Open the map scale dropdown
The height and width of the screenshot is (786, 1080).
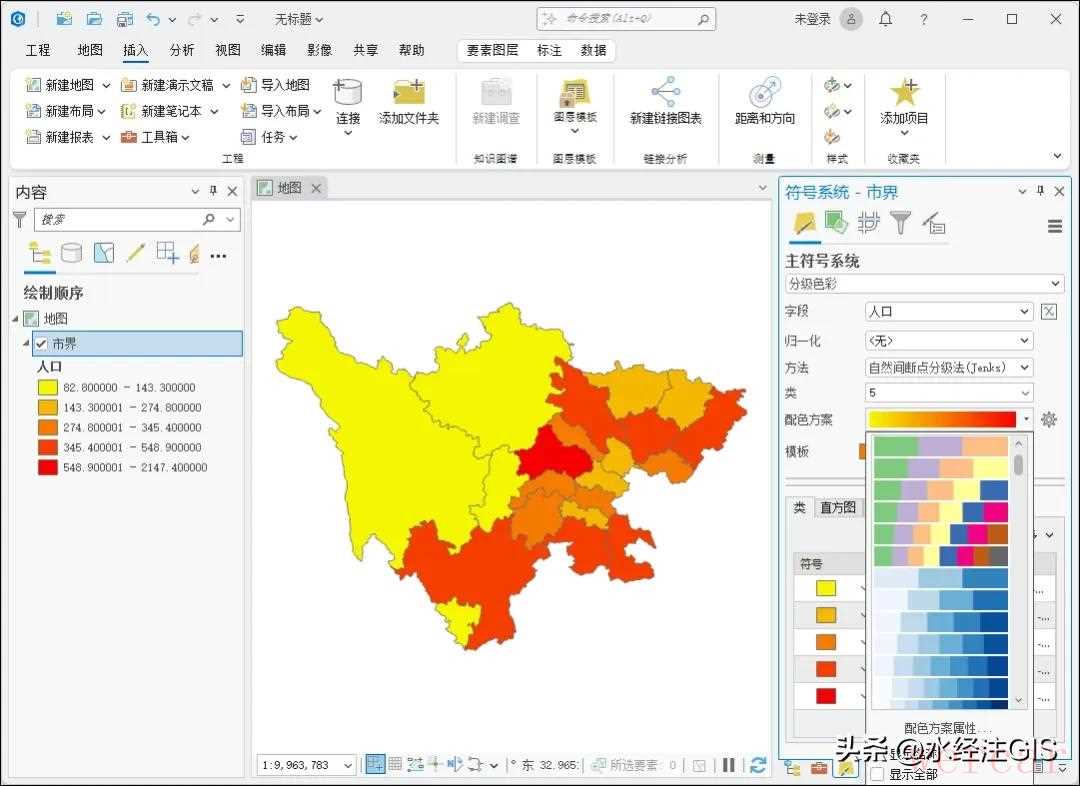[347, 766]
